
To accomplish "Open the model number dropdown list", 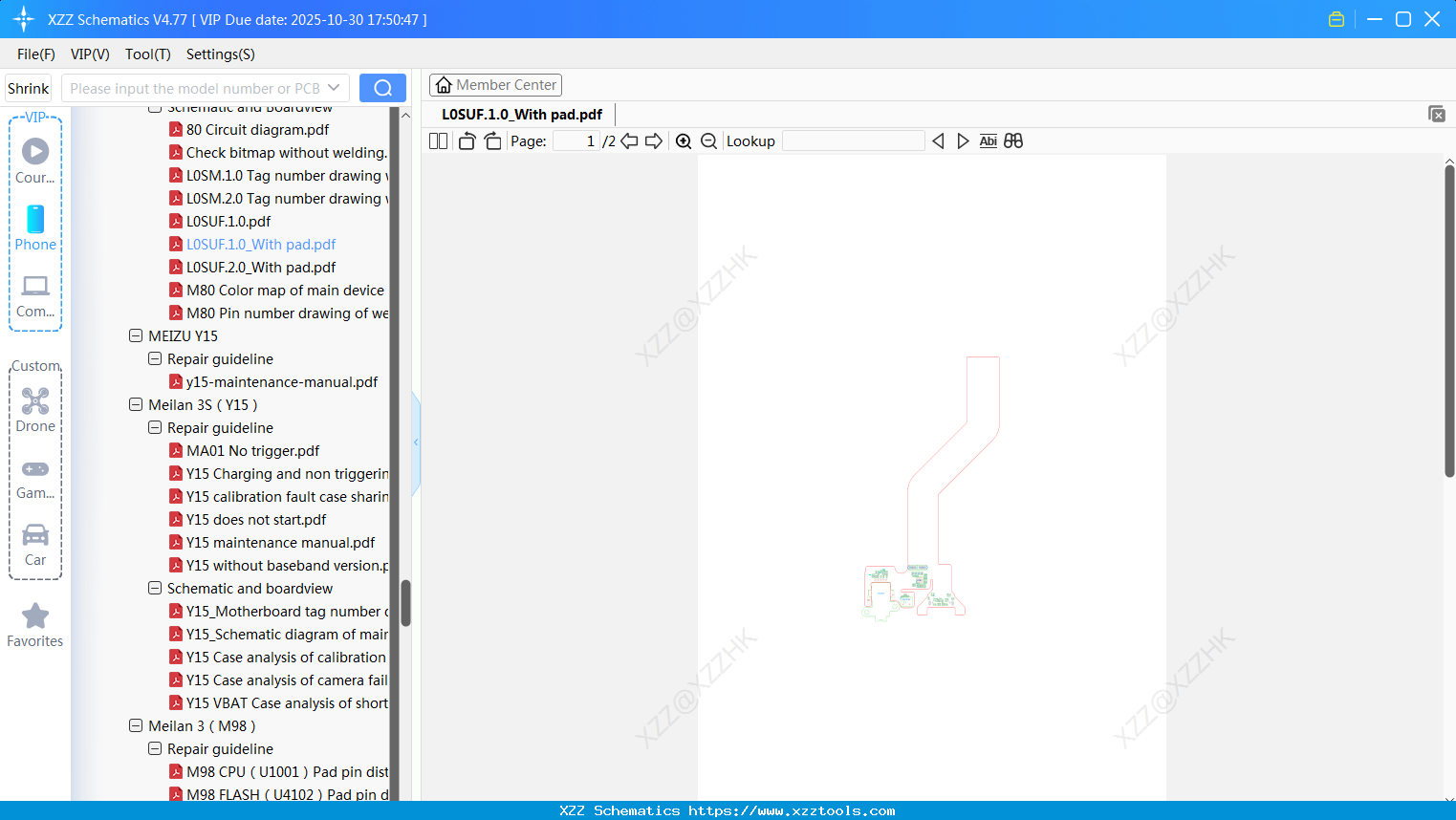I will [334, 87].
